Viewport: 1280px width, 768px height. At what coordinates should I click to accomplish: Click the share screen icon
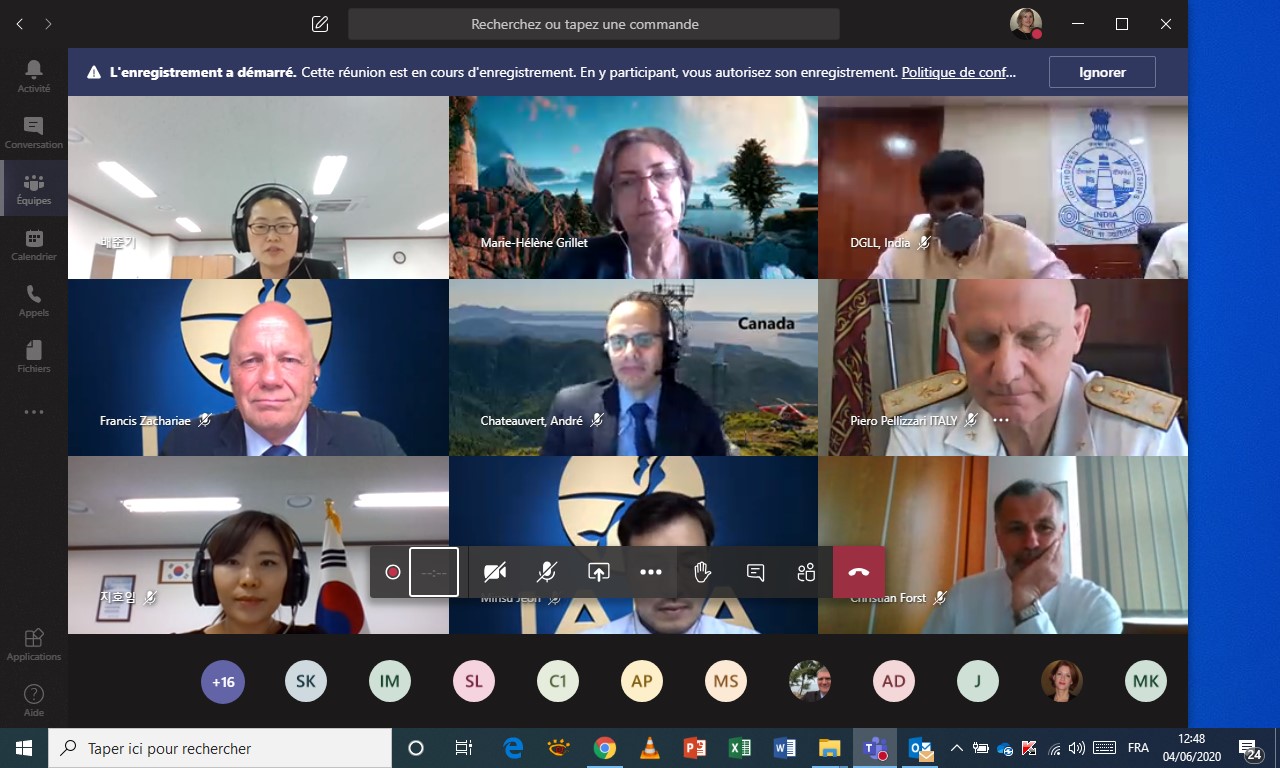pos(598,572)
